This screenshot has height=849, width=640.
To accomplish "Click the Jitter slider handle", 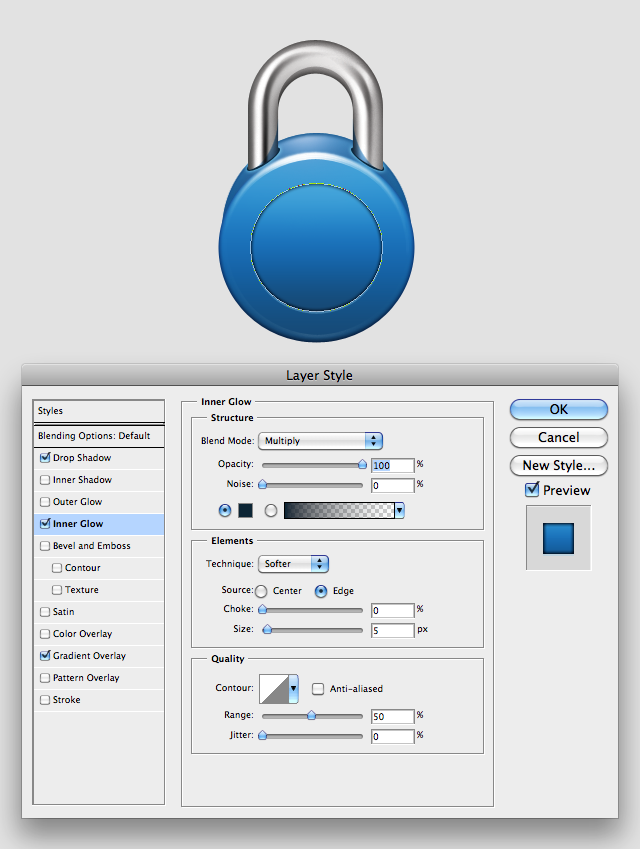I will [x=263, y=735].
